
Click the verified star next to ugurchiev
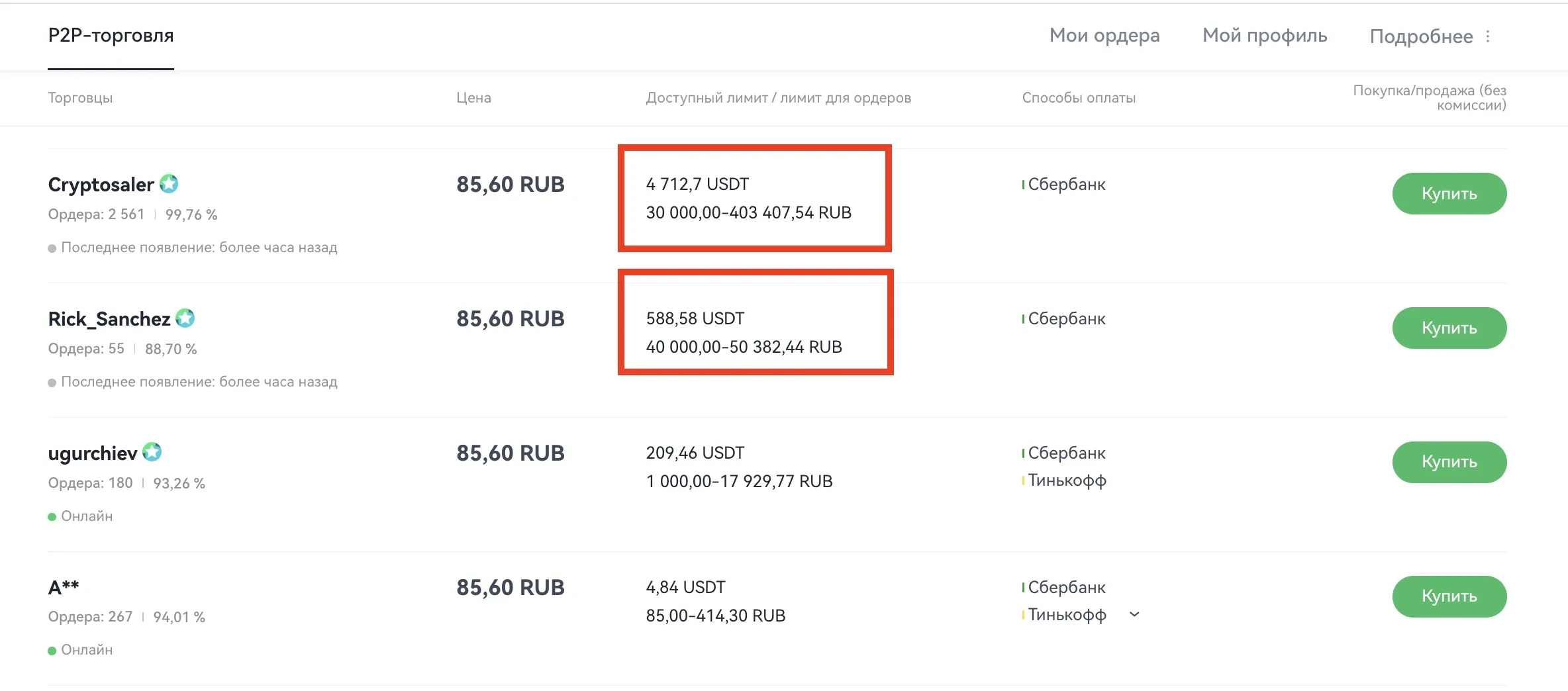pyautogui.click(x=152, y=452)
